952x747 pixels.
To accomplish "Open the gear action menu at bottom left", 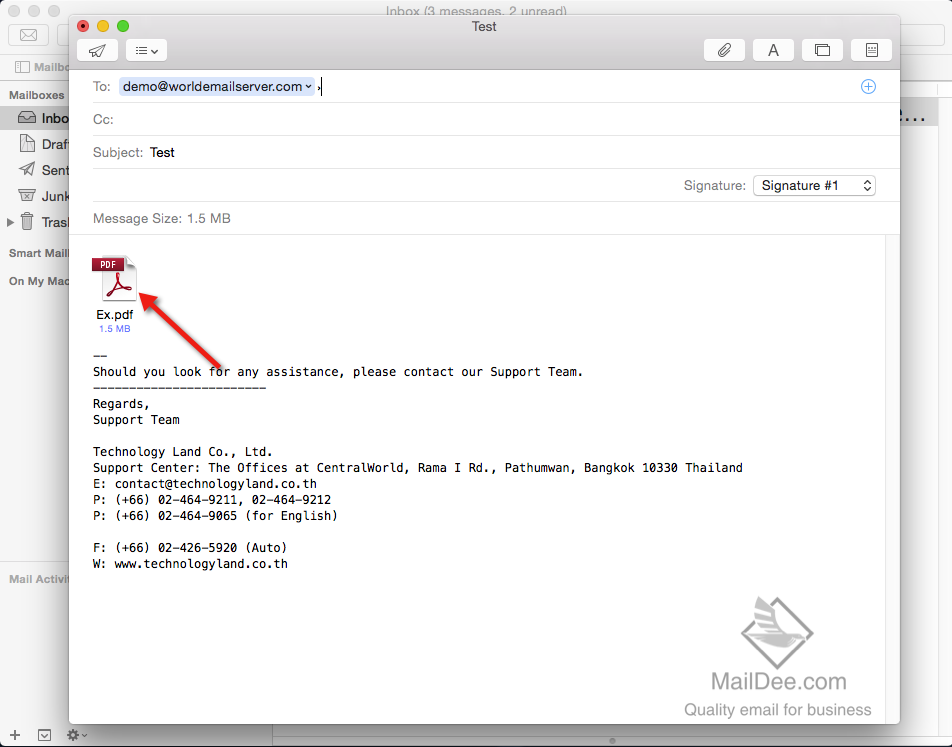I will [x=75, y=733].
